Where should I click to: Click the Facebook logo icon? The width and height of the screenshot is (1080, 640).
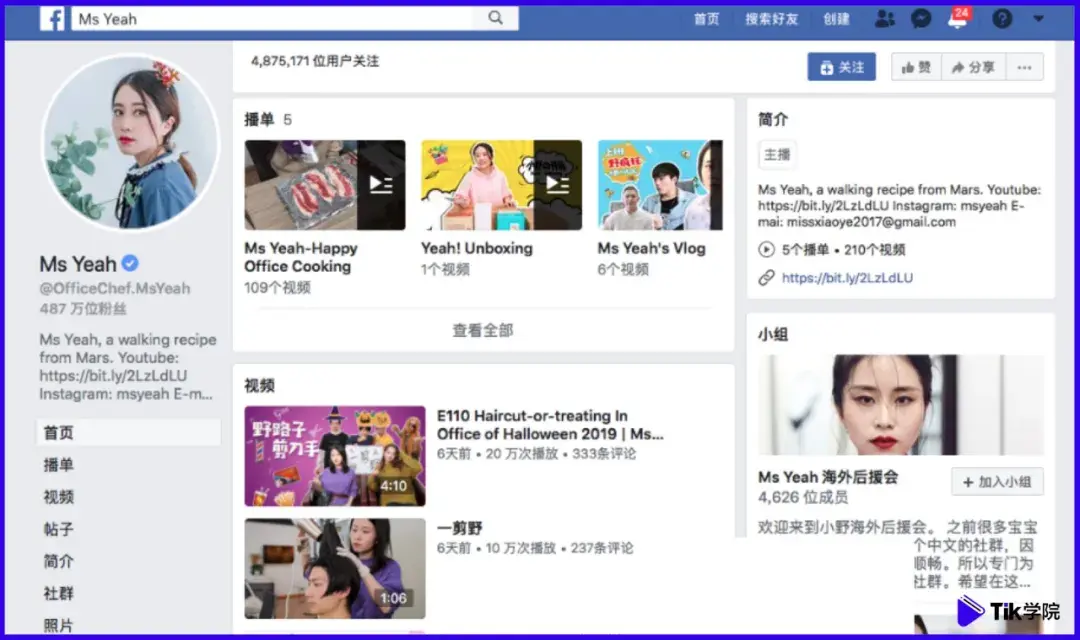52,19
